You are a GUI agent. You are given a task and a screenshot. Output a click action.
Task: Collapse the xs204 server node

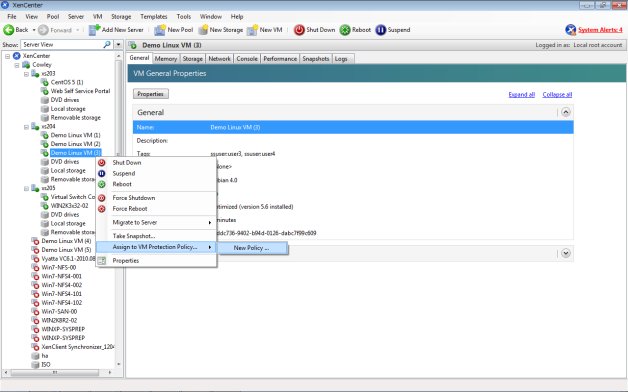(x=26, y=127)
